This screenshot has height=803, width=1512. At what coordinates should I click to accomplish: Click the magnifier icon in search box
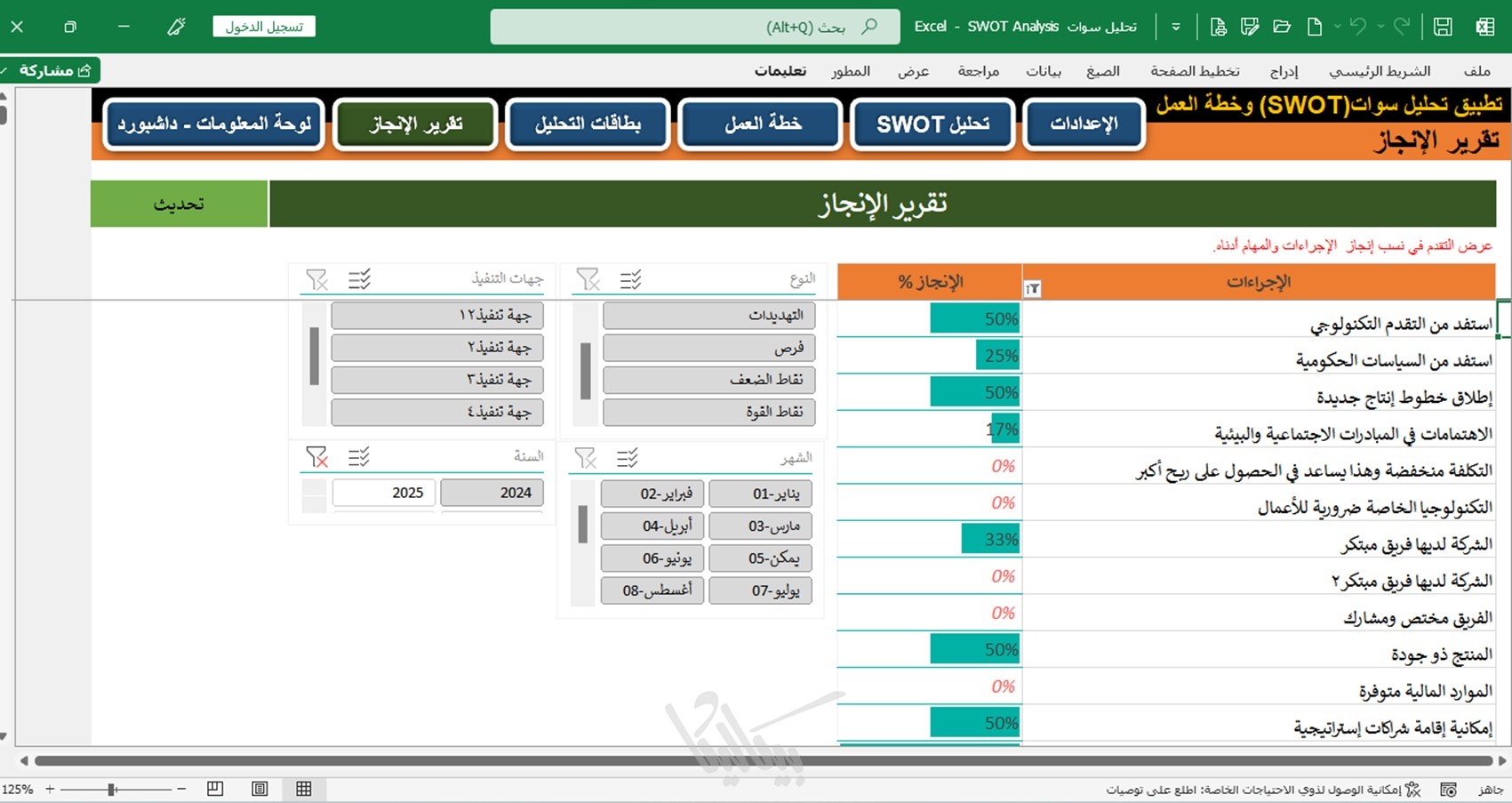(869, 27)
